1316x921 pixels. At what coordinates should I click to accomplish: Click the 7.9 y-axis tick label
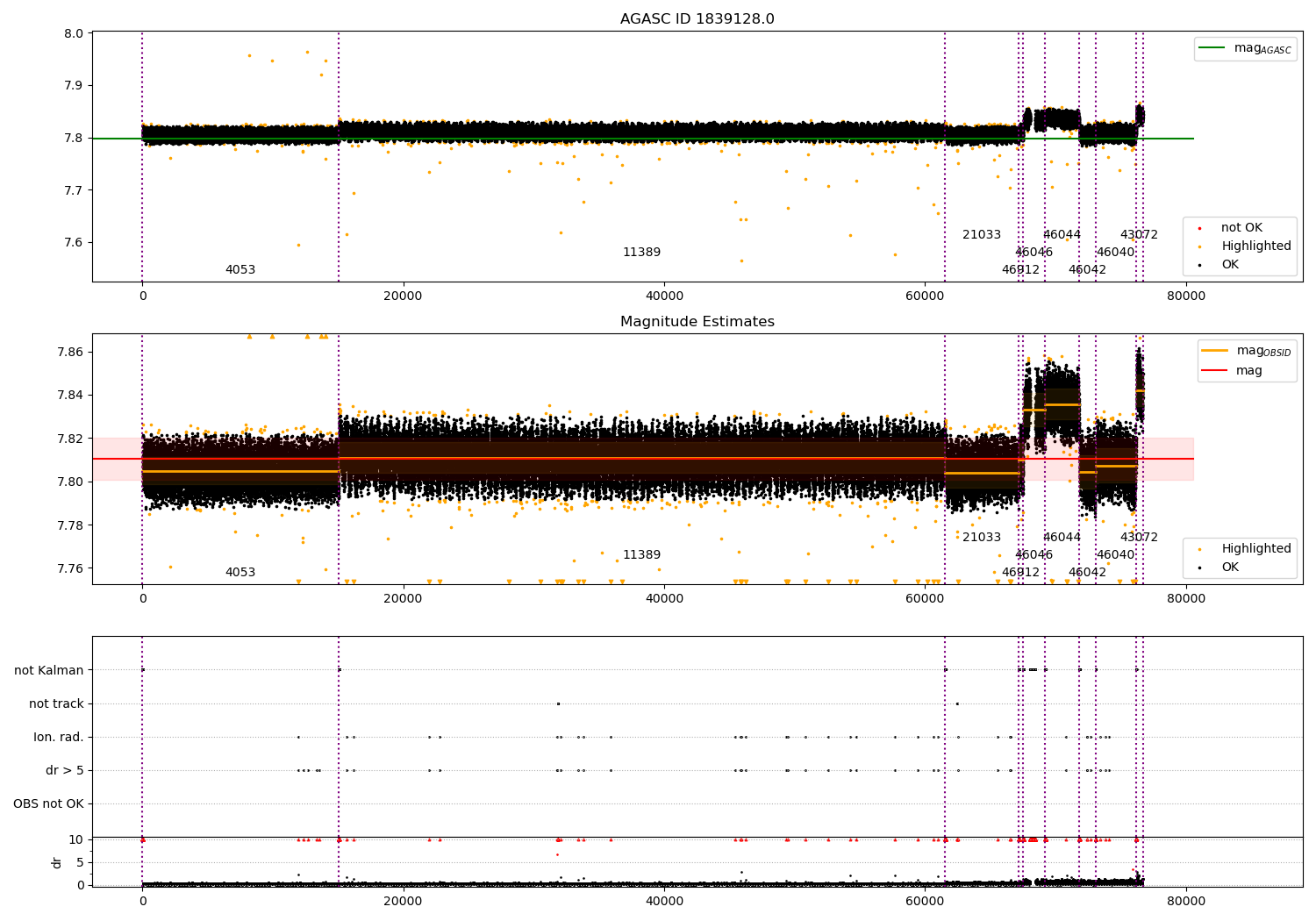click(75, 86)
